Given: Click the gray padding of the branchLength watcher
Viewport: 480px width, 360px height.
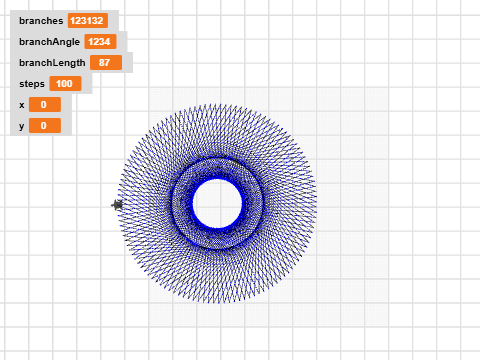Looking at the screenshot, I should click(127, 63).
